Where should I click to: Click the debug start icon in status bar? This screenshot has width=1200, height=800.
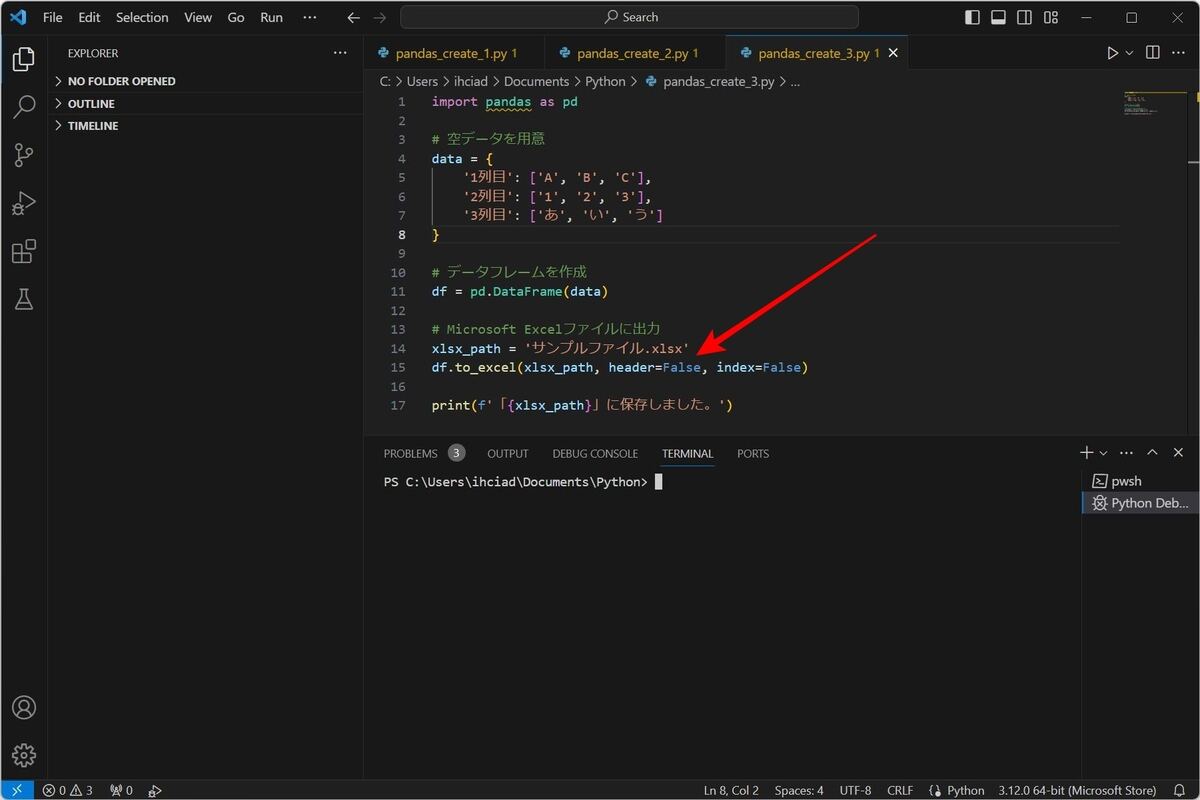(155, 790)
